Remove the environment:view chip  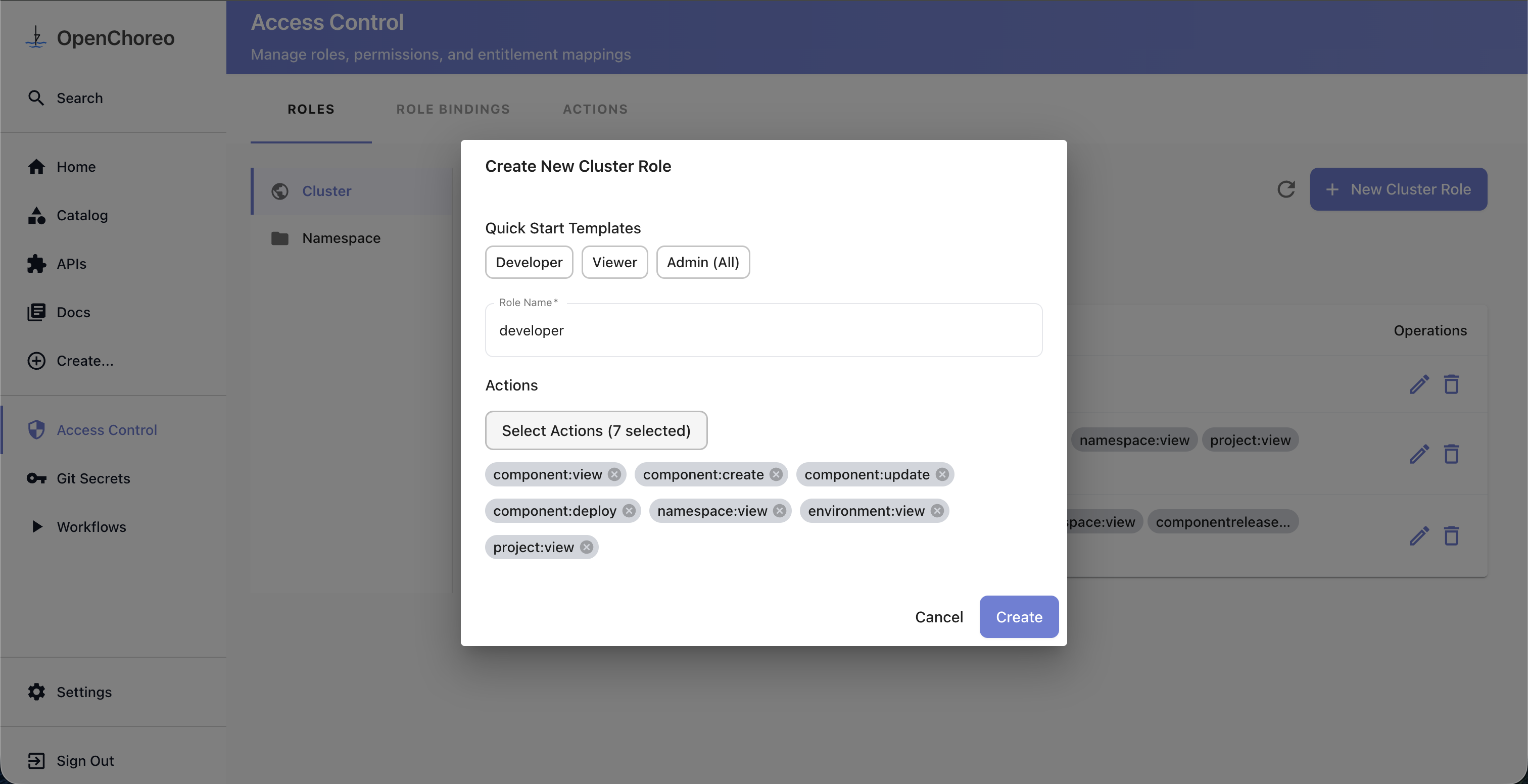point(937,511)
